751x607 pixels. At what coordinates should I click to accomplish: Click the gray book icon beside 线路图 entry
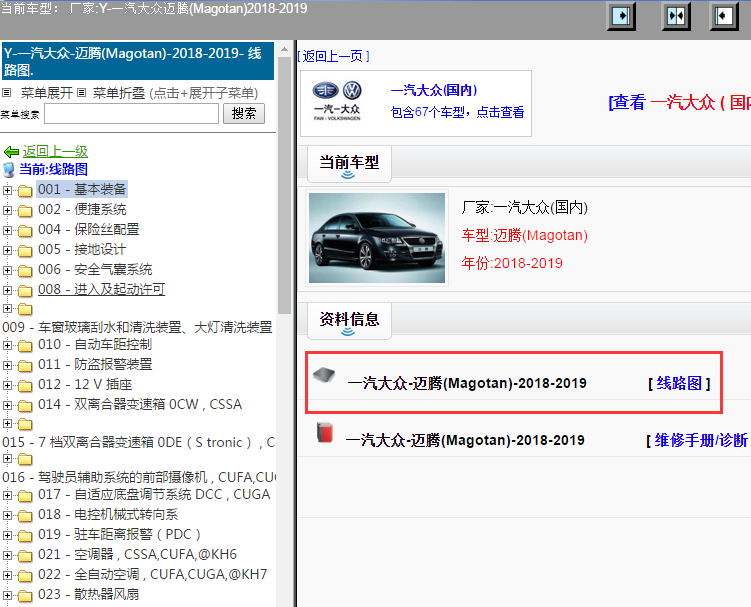tap(324, 375)
